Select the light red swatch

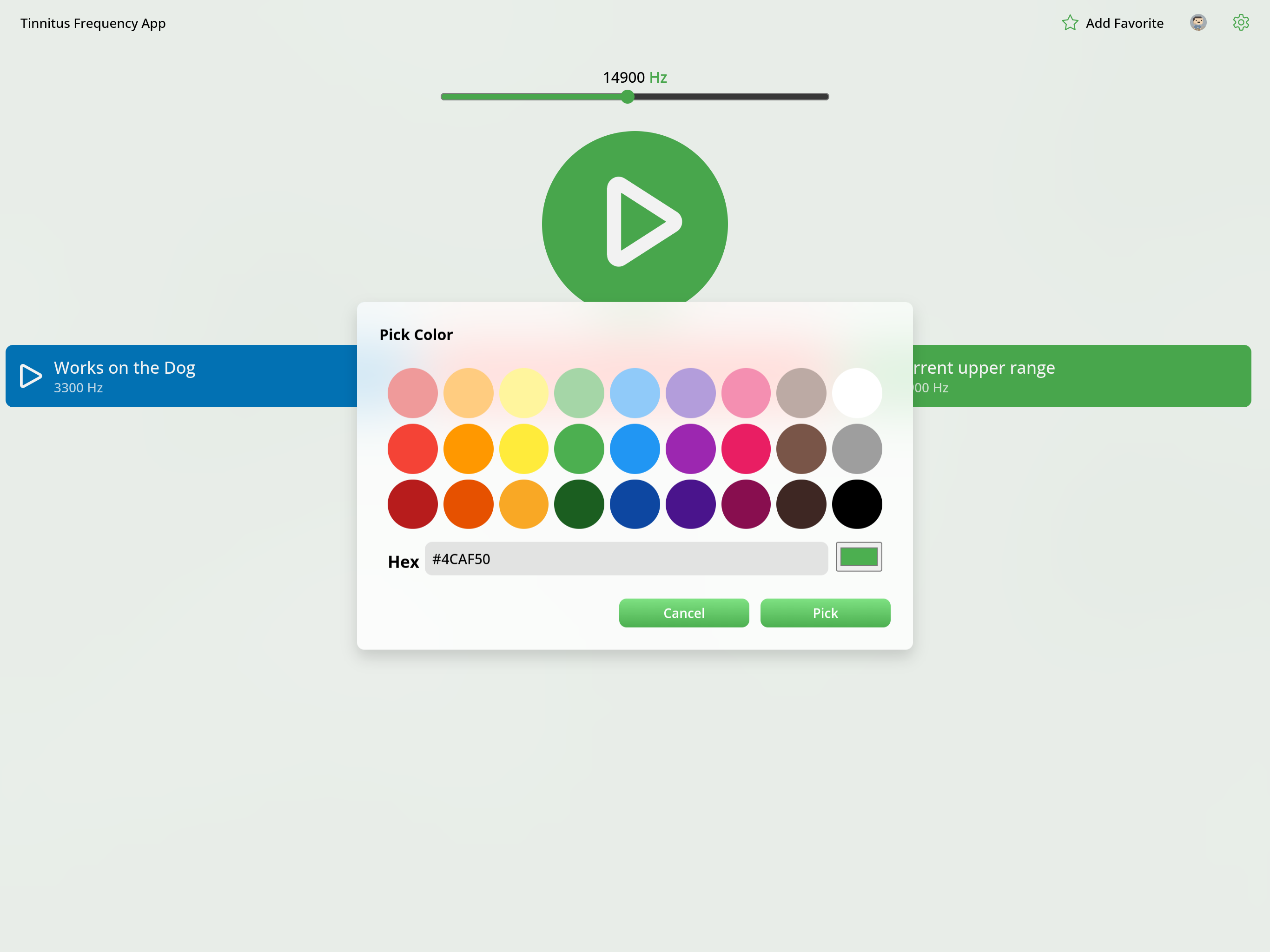pyautogui.click(x=413, y=393)
